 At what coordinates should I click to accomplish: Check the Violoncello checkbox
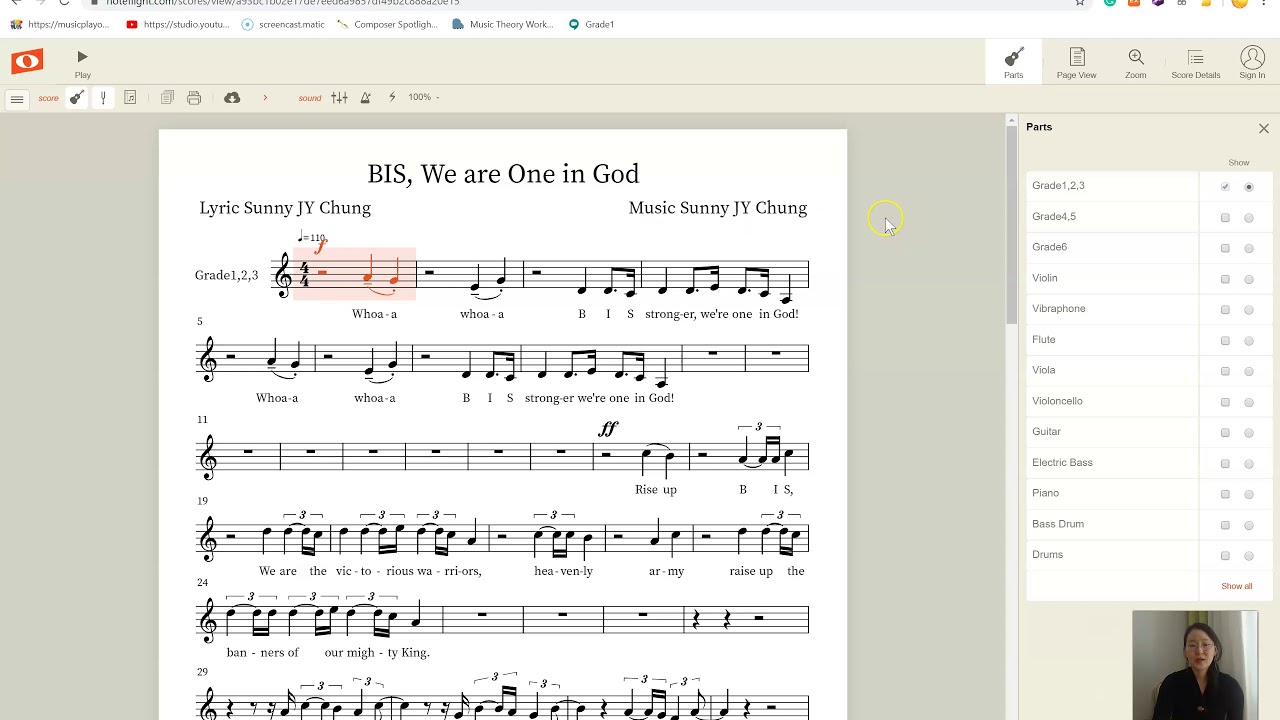coord(1225,402)
